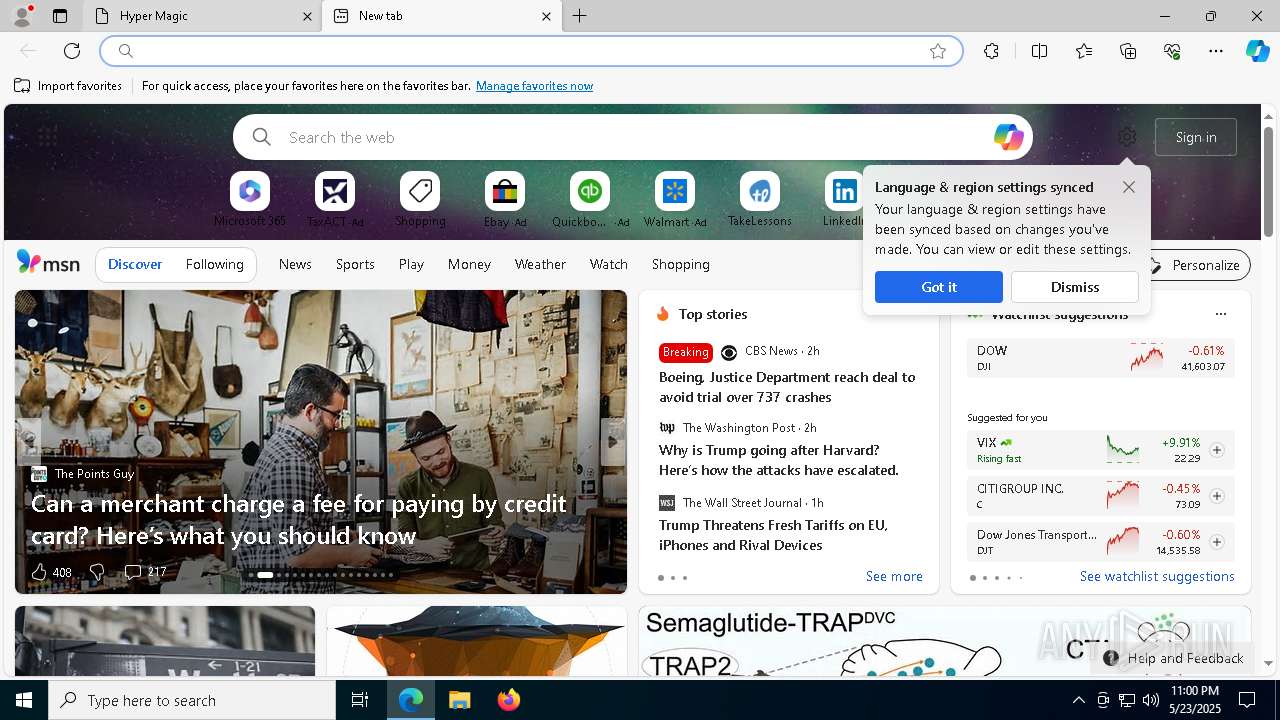
Task: Click Import favorites
Action: (68, 86)
